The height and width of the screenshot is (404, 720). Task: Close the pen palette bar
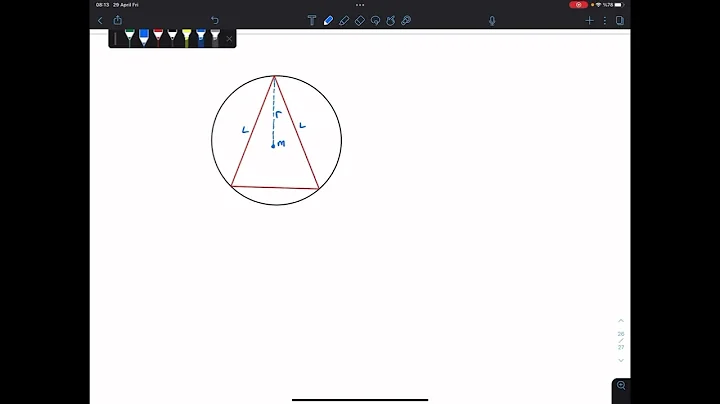tap(229, 39)
